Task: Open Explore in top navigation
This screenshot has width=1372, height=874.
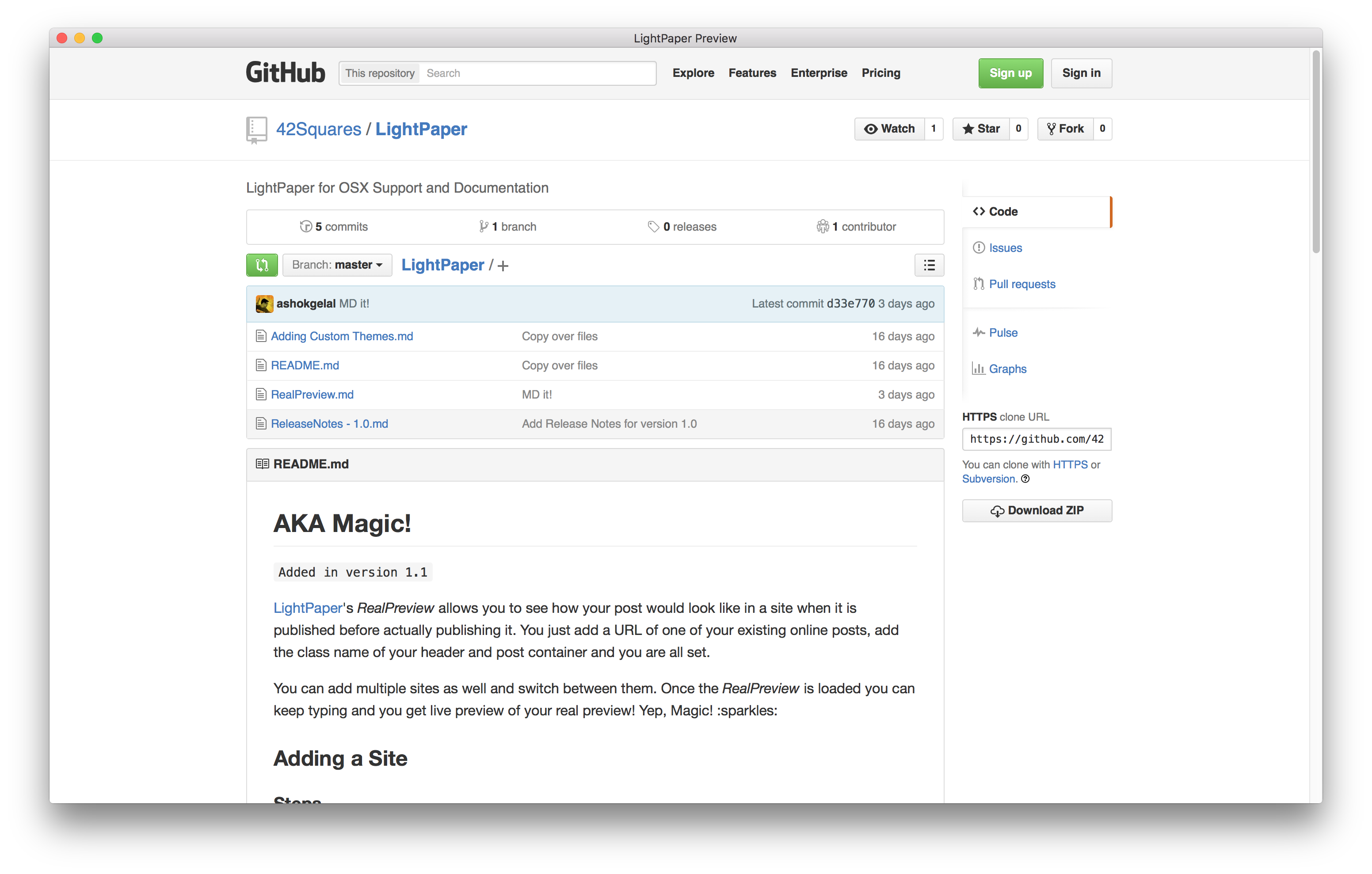Action: [x=693, y=73]
